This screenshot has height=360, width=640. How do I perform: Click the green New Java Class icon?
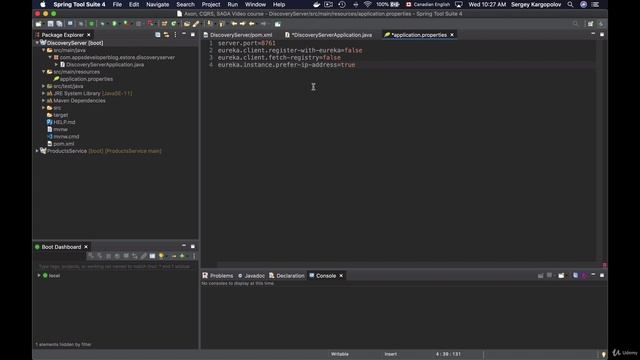pos(174,24)
